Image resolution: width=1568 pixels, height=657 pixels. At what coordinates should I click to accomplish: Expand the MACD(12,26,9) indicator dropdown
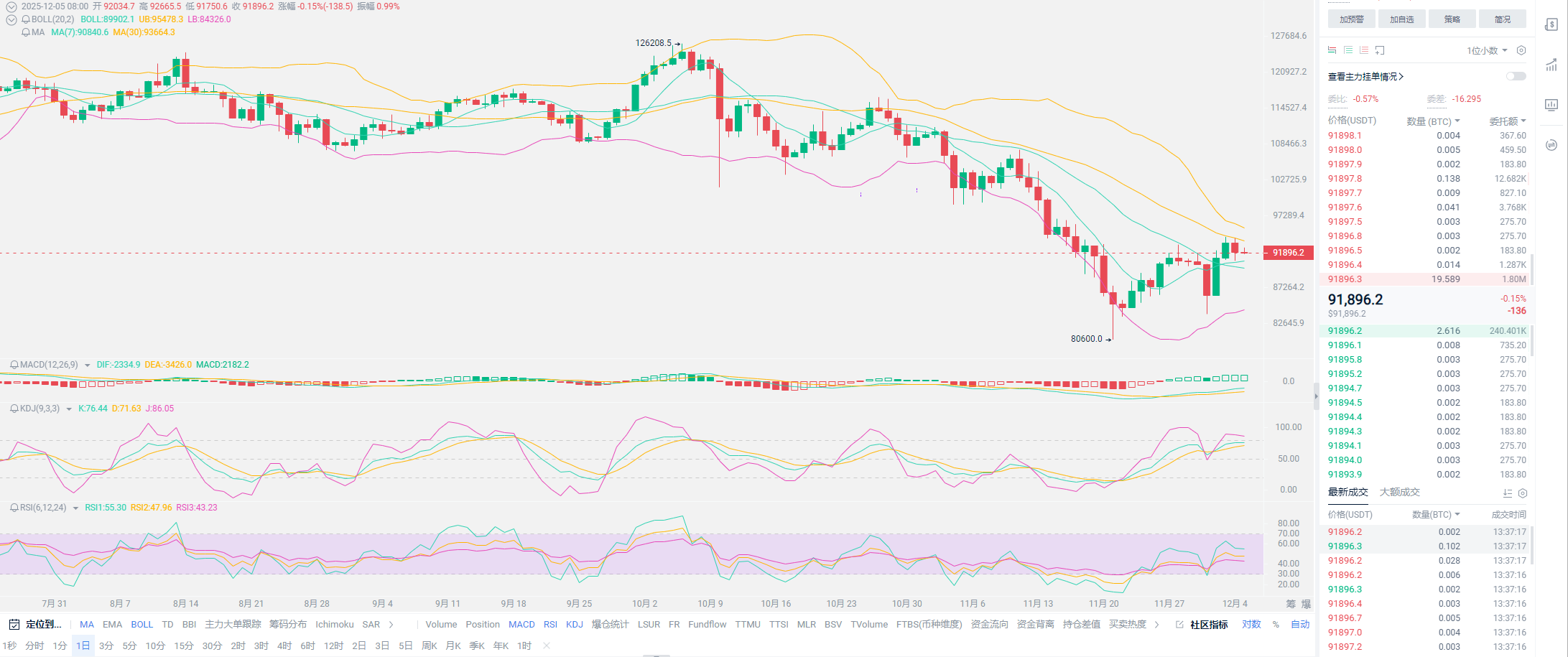click(88, 365)
